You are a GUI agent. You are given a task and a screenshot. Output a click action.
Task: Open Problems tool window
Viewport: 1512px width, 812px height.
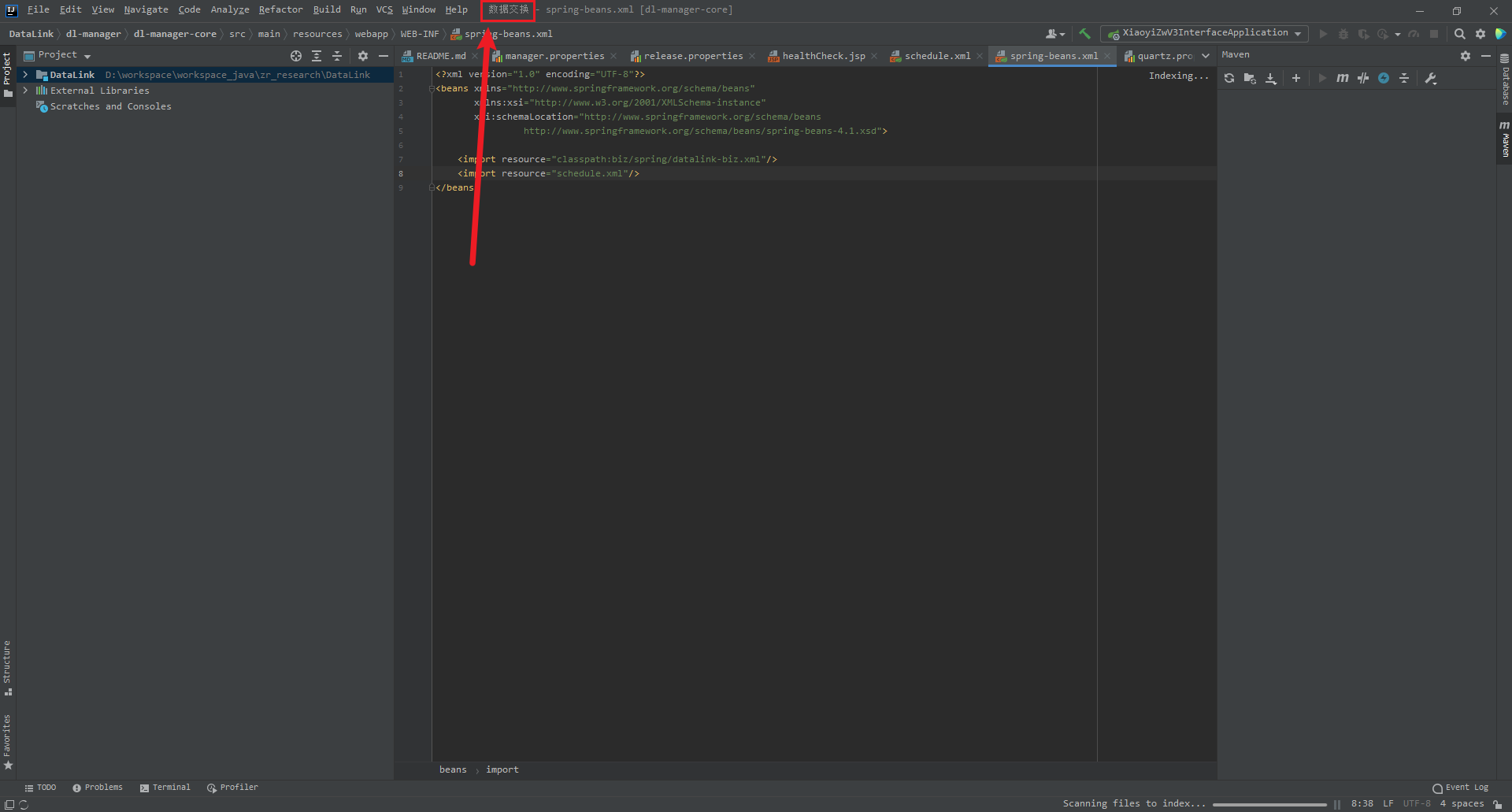pos(98,788)
